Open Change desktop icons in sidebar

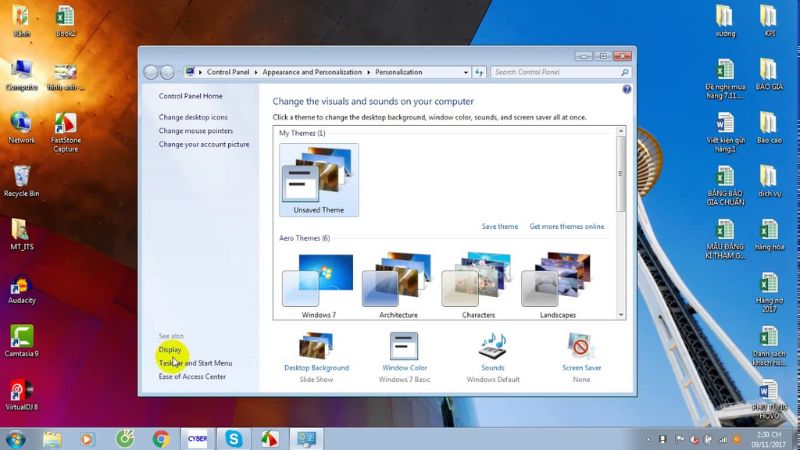click(193, 117)
